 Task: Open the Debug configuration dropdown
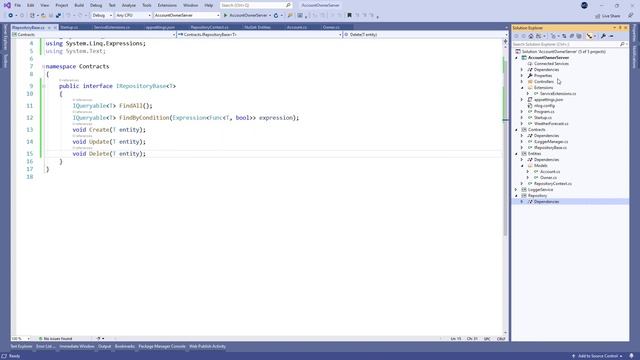(x=102, y=16)
